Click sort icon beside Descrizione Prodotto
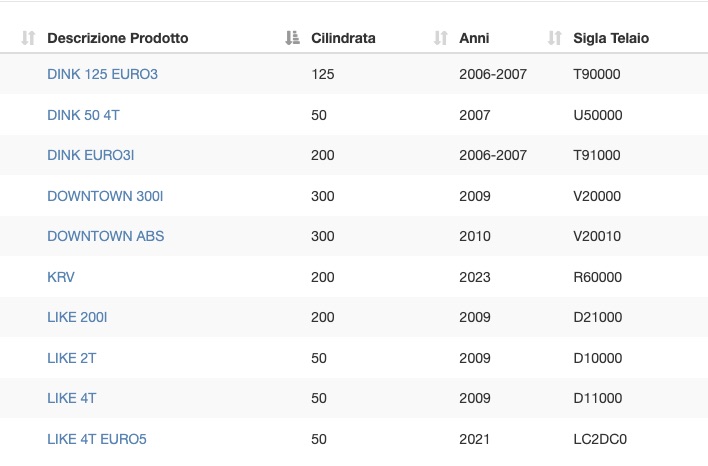 click(x=28, y=38)
